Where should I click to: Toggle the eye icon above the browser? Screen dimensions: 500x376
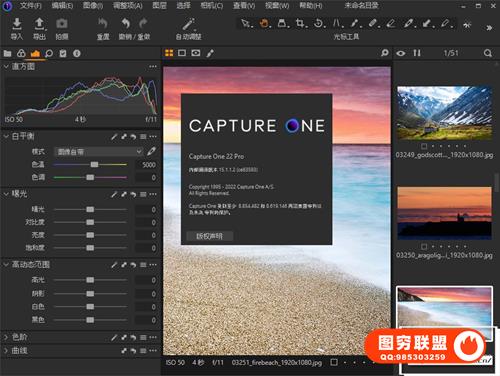click(401, 53)
